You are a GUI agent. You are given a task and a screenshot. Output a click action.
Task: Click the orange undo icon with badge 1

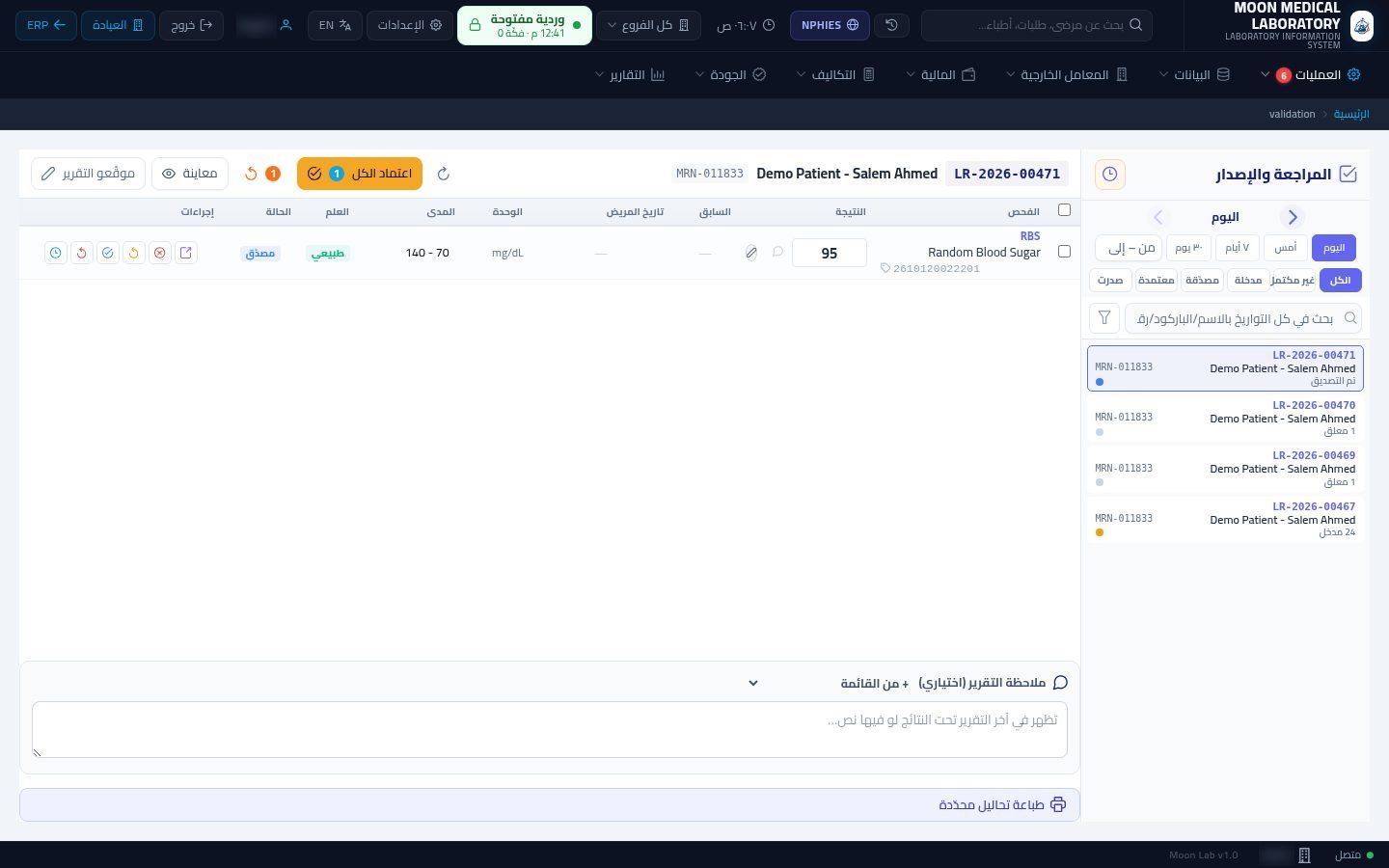click(261, 174)
